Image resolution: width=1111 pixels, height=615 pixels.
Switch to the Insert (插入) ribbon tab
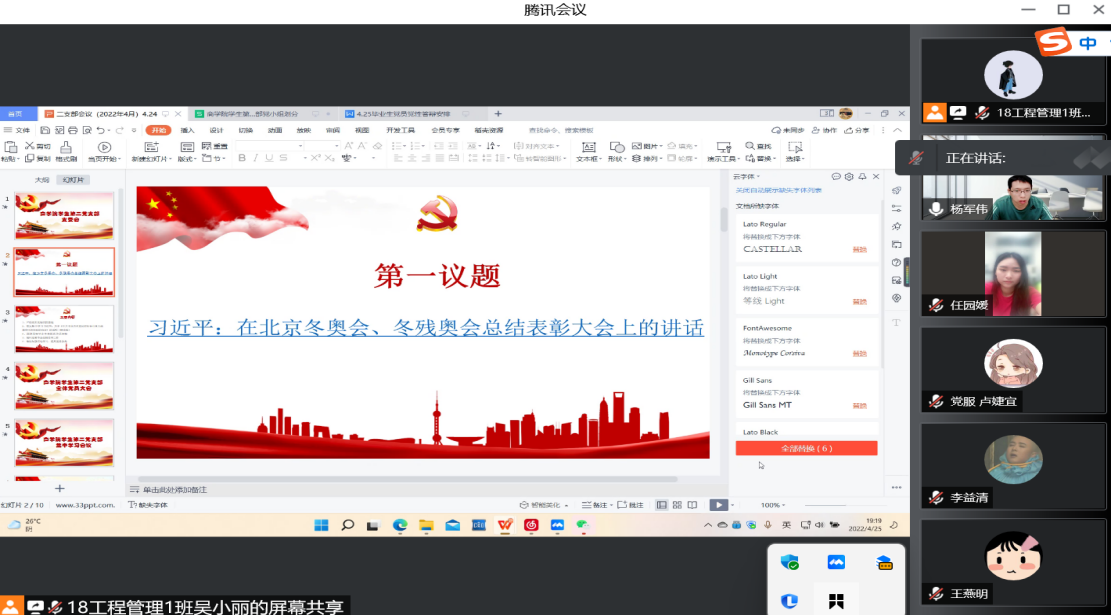(187, 130)
